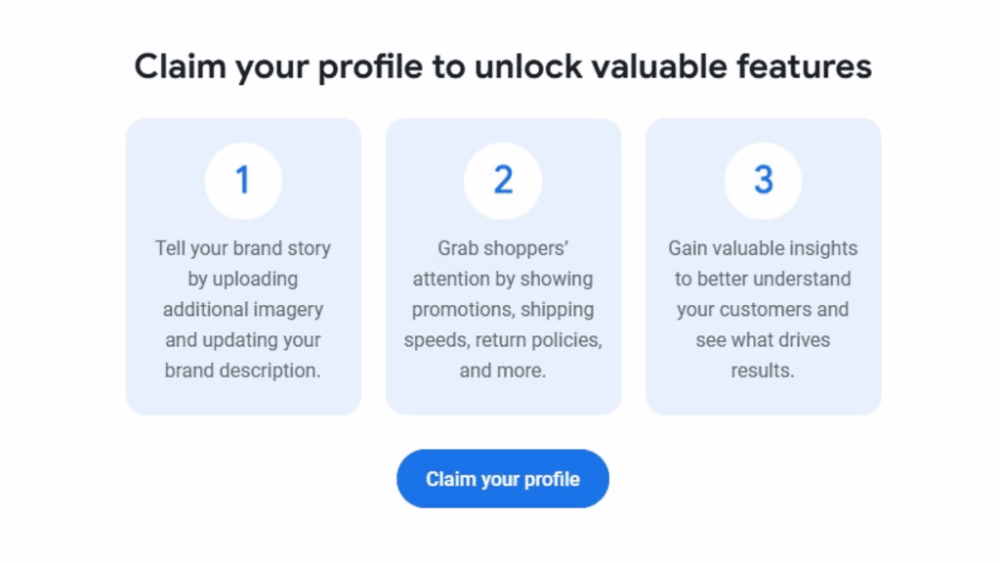Viewport: 1000px width, 563px height.
Task: Select the "see what drives" text line
Action: pyautogui.click(x=763, y=340)
